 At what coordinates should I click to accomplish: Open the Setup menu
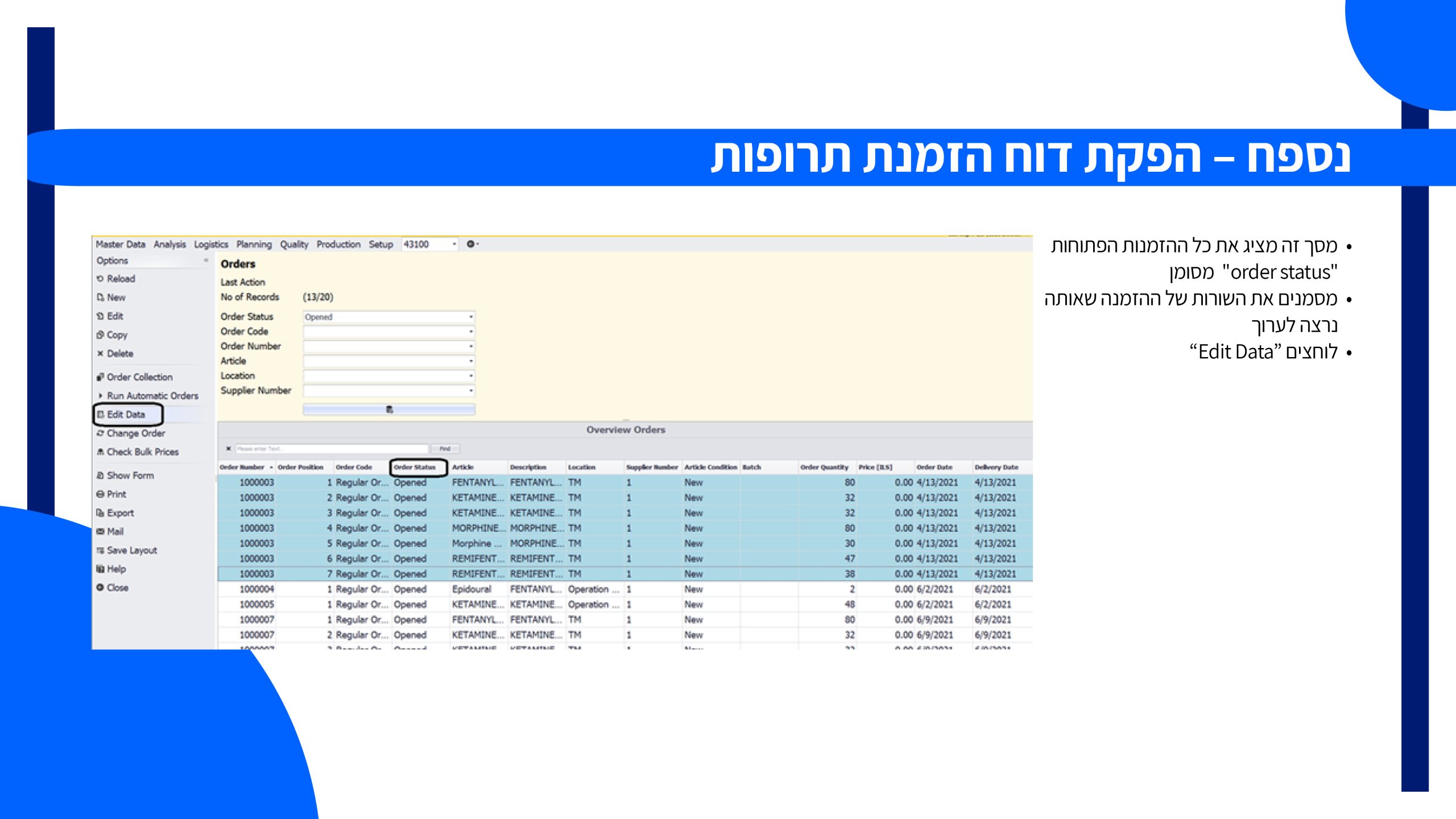tap(380, 245)
